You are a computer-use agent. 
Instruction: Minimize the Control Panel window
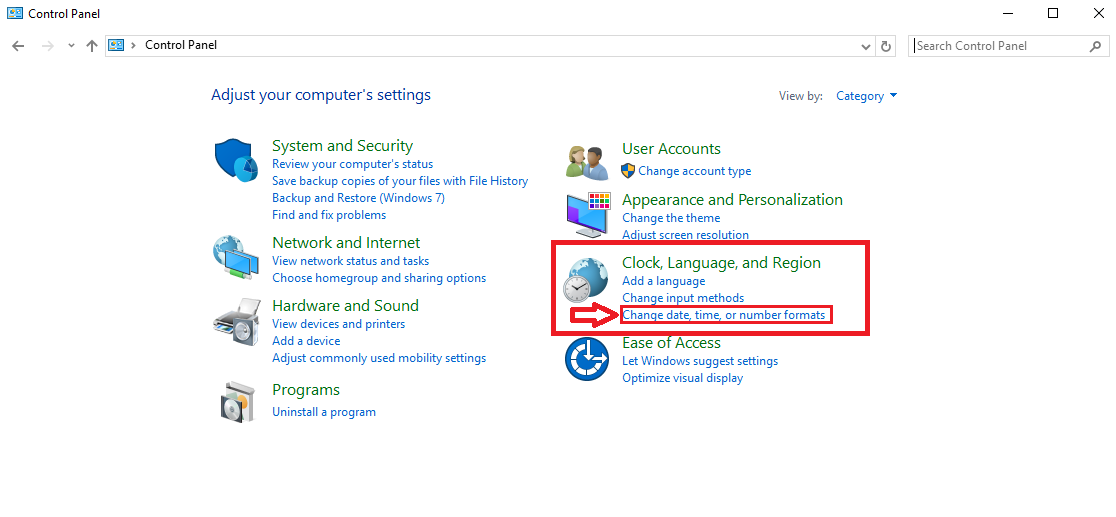point(1007,13)
